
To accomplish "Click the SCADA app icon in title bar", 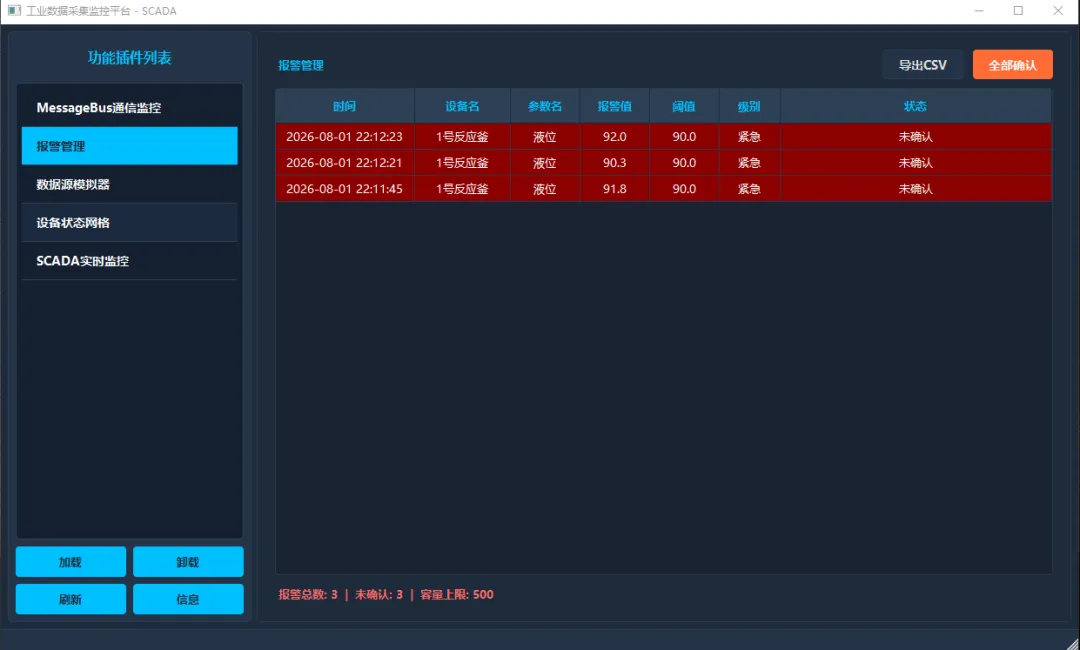I will click(14, 10).
